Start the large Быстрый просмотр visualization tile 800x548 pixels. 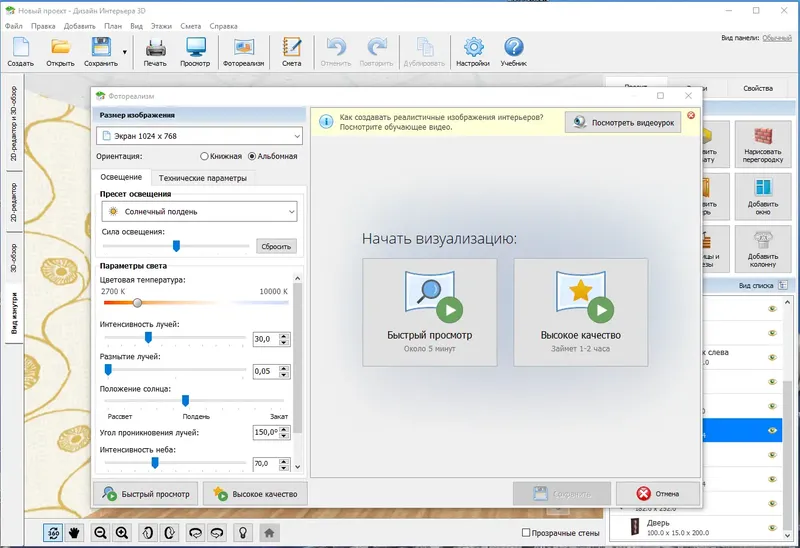[430, 312]
